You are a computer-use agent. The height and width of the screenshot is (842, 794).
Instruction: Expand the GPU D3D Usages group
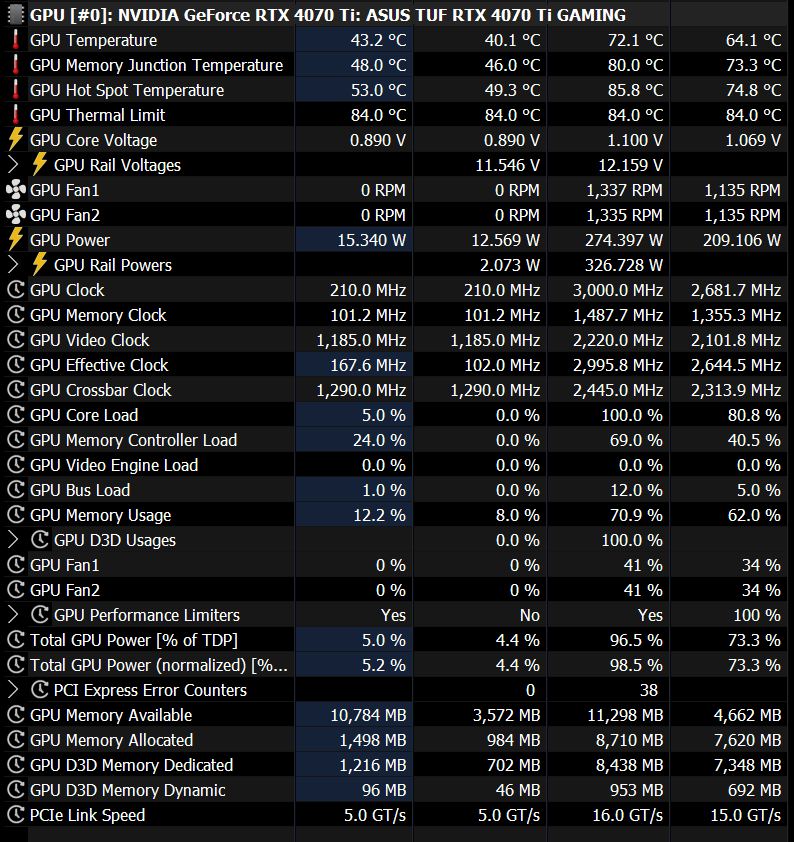(13, 540)
